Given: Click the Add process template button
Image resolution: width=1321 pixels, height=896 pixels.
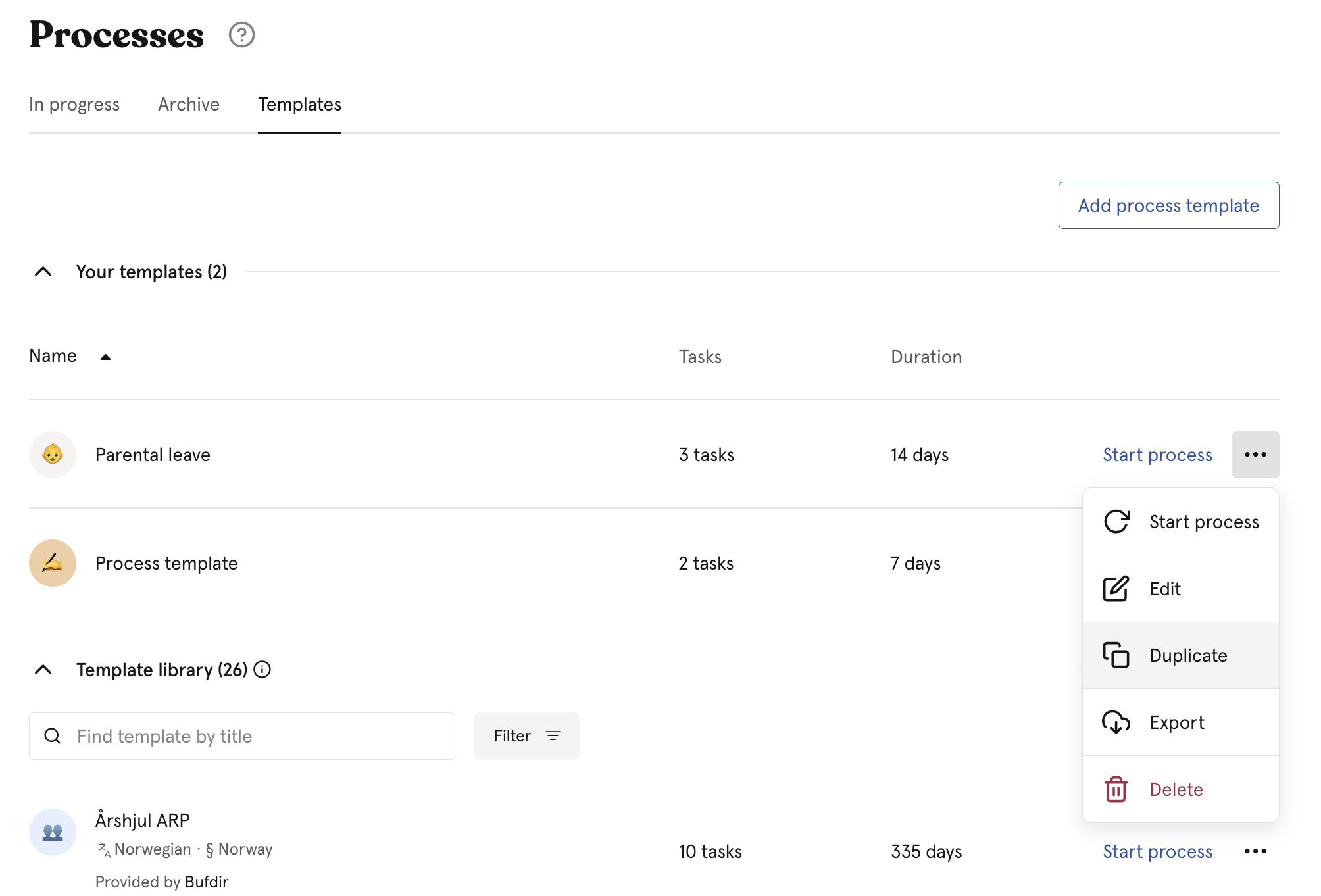Looking at the screenshot, I should pyautogui.click(x=1168, y=205).
